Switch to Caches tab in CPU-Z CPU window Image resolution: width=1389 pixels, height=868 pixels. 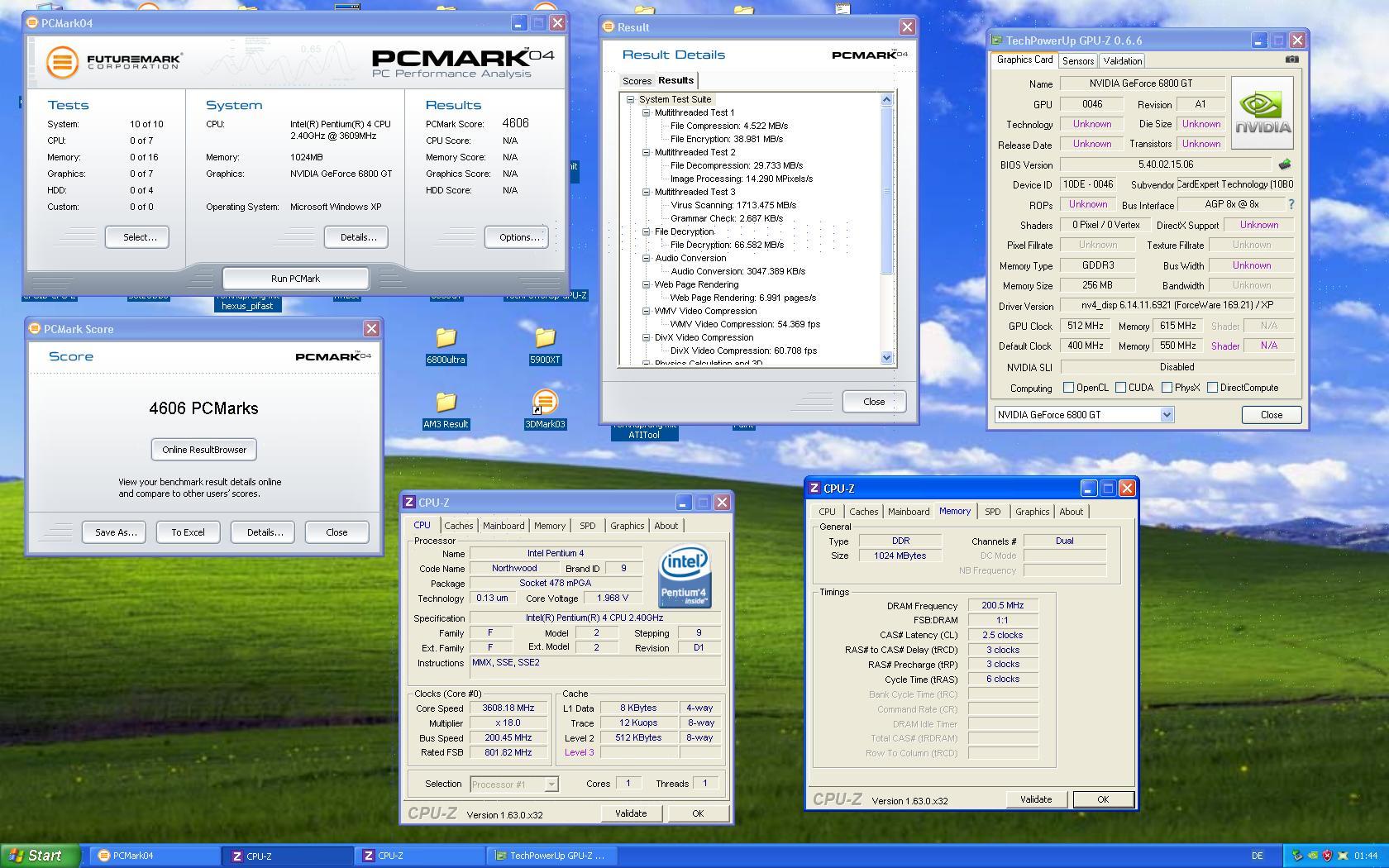458,526
